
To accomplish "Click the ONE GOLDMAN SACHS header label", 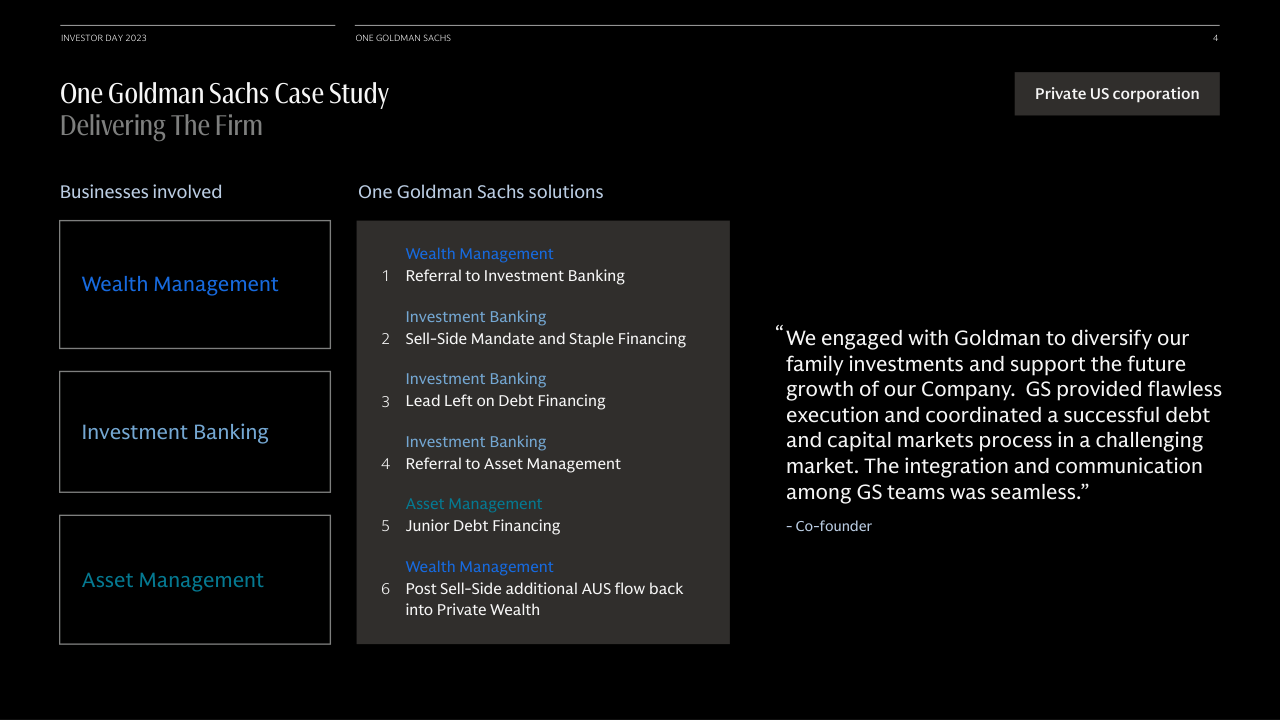I will coord(403,38).
